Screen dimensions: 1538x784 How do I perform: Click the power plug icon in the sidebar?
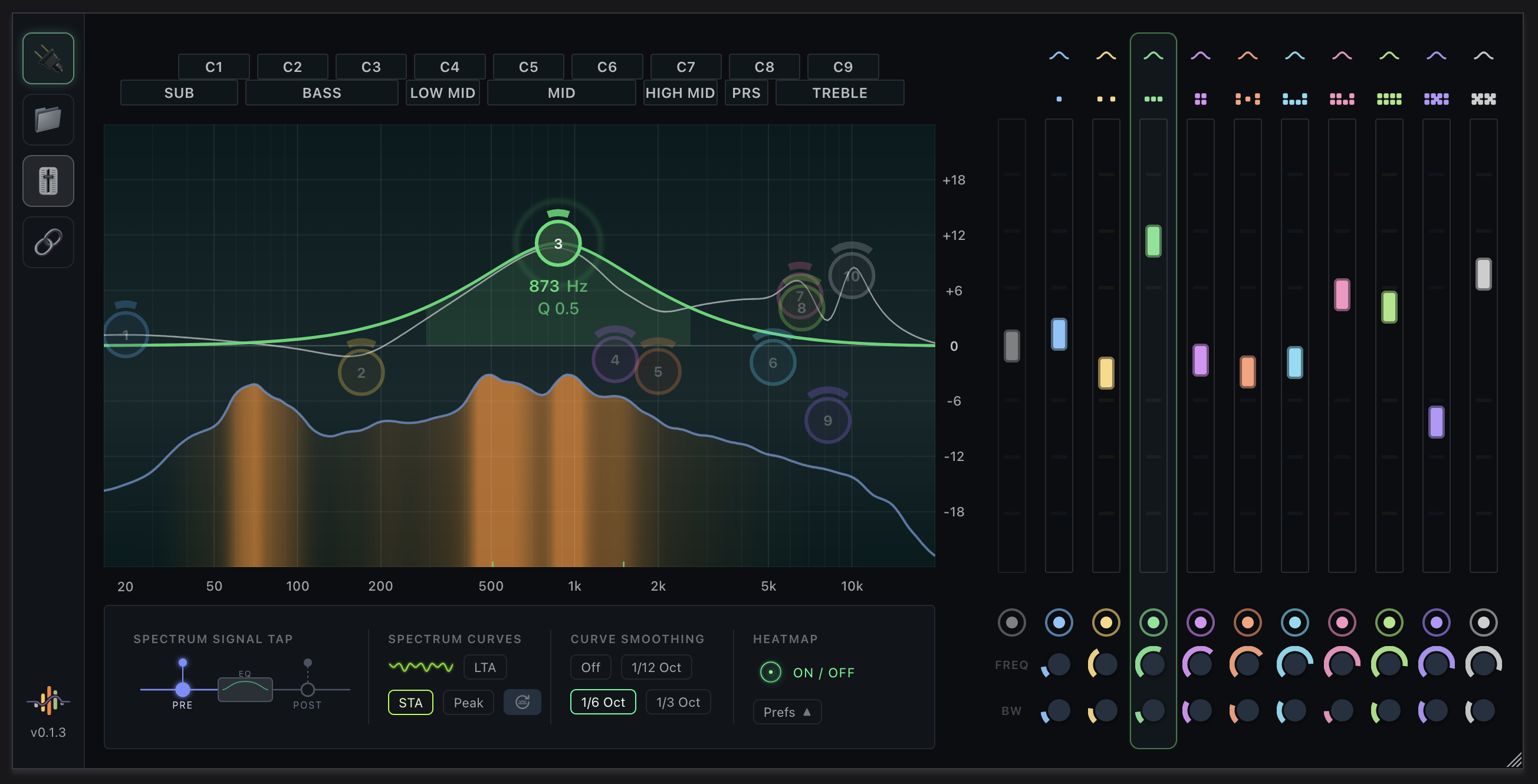(x=48, y=58)
